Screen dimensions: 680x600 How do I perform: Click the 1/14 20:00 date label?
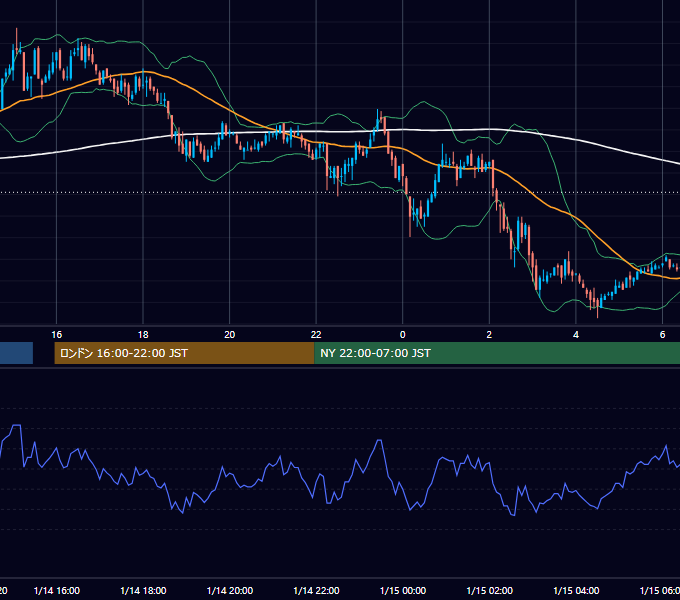pyautogui.click(x=229, y=590)
